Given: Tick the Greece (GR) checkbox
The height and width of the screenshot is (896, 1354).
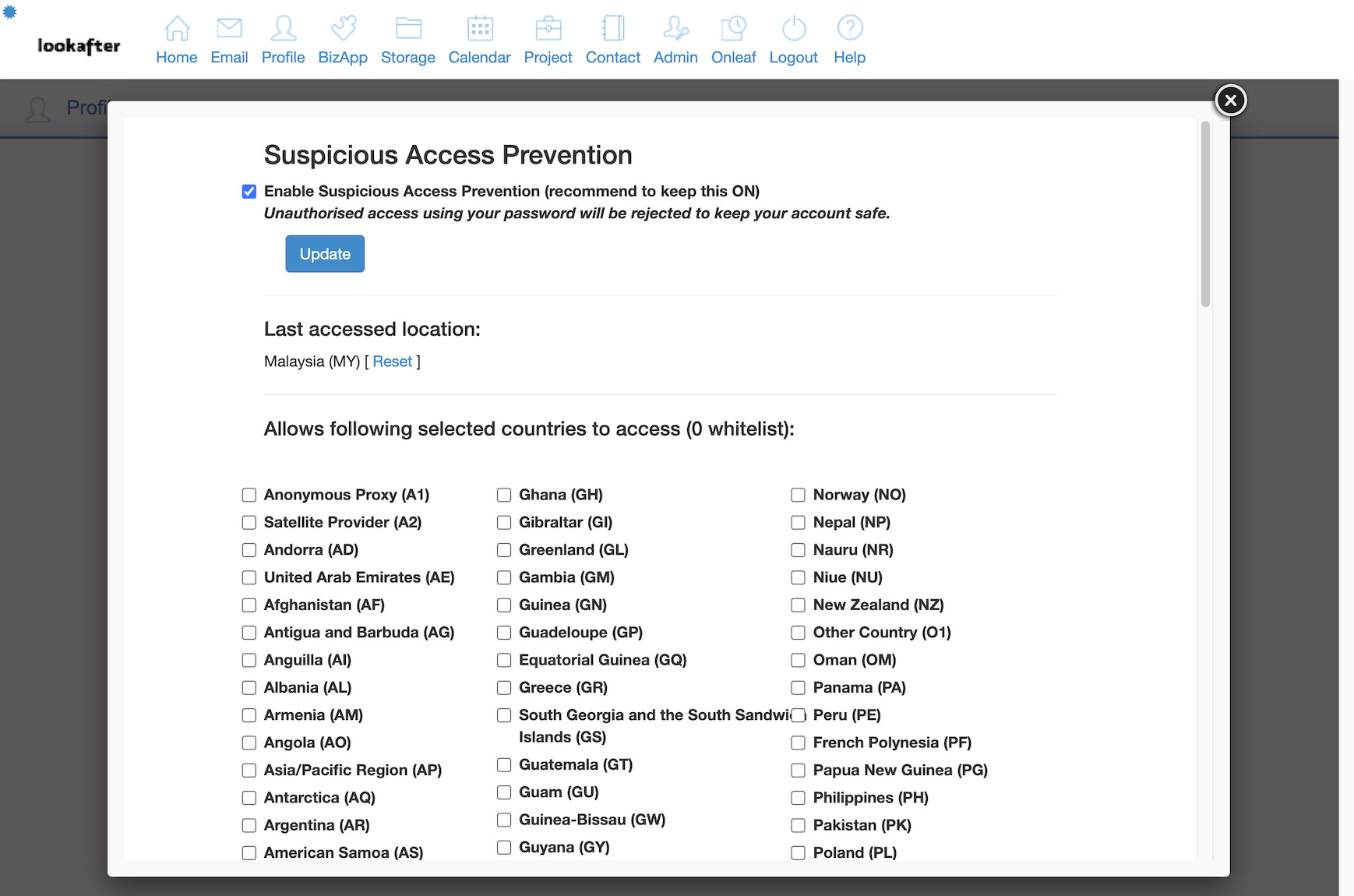Looking at the screenshot, I should coord(504,688).
